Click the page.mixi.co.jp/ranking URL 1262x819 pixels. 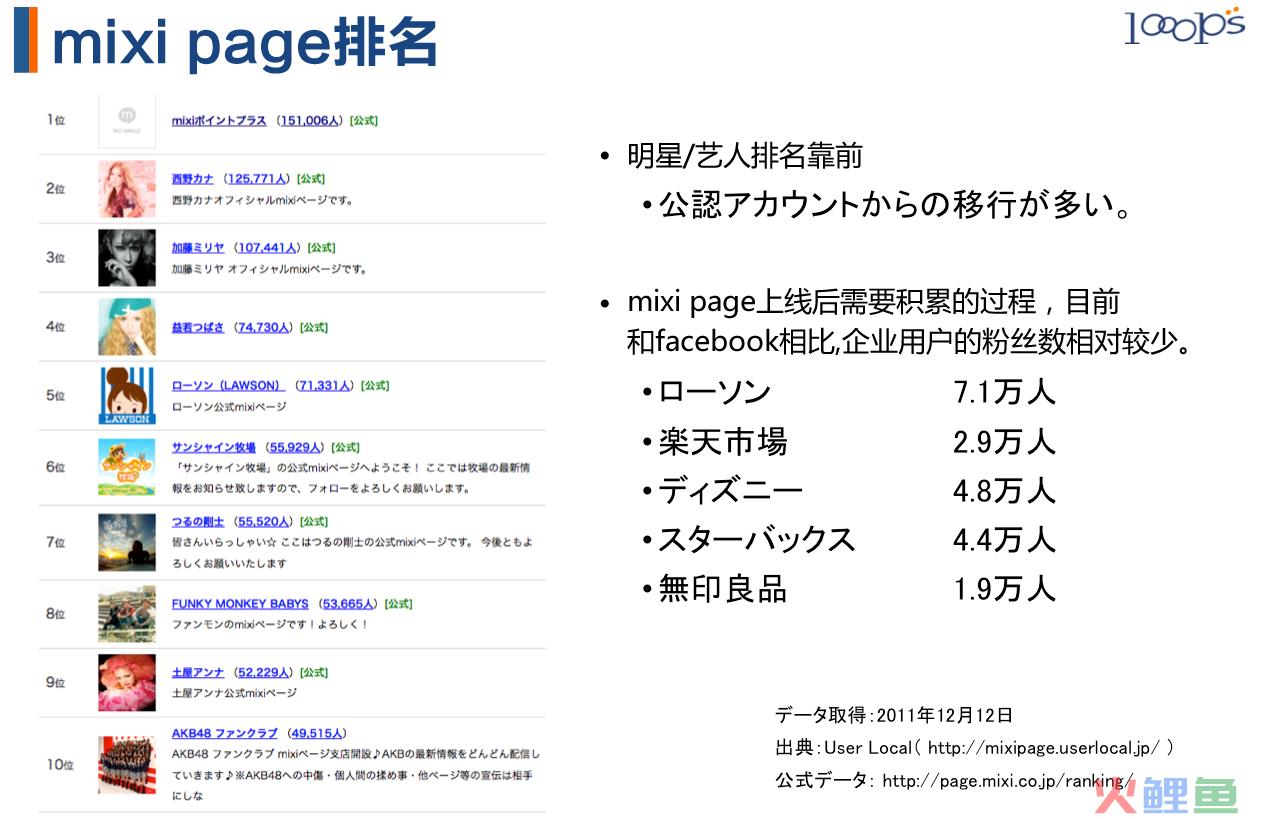click(x=1007, y=780)
